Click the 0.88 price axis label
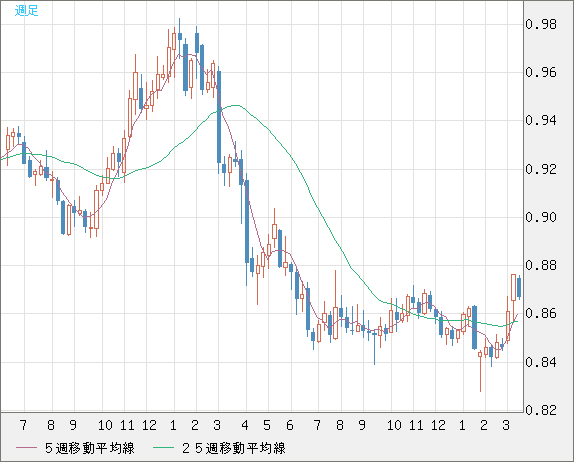 point(541,265)
